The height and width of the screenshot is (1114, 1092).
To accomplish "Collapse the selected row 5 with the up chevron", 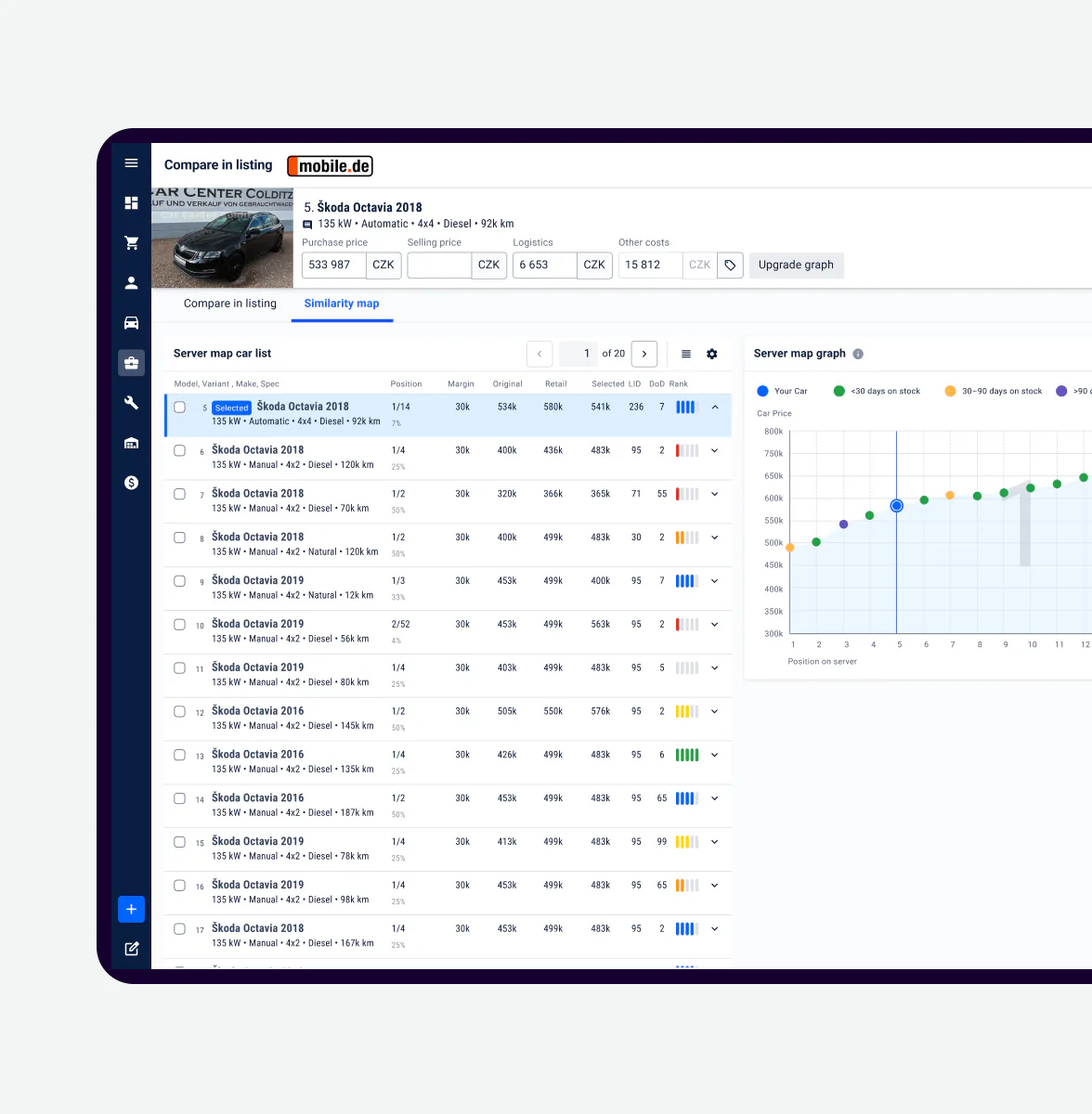I will (x=715, y=407).
